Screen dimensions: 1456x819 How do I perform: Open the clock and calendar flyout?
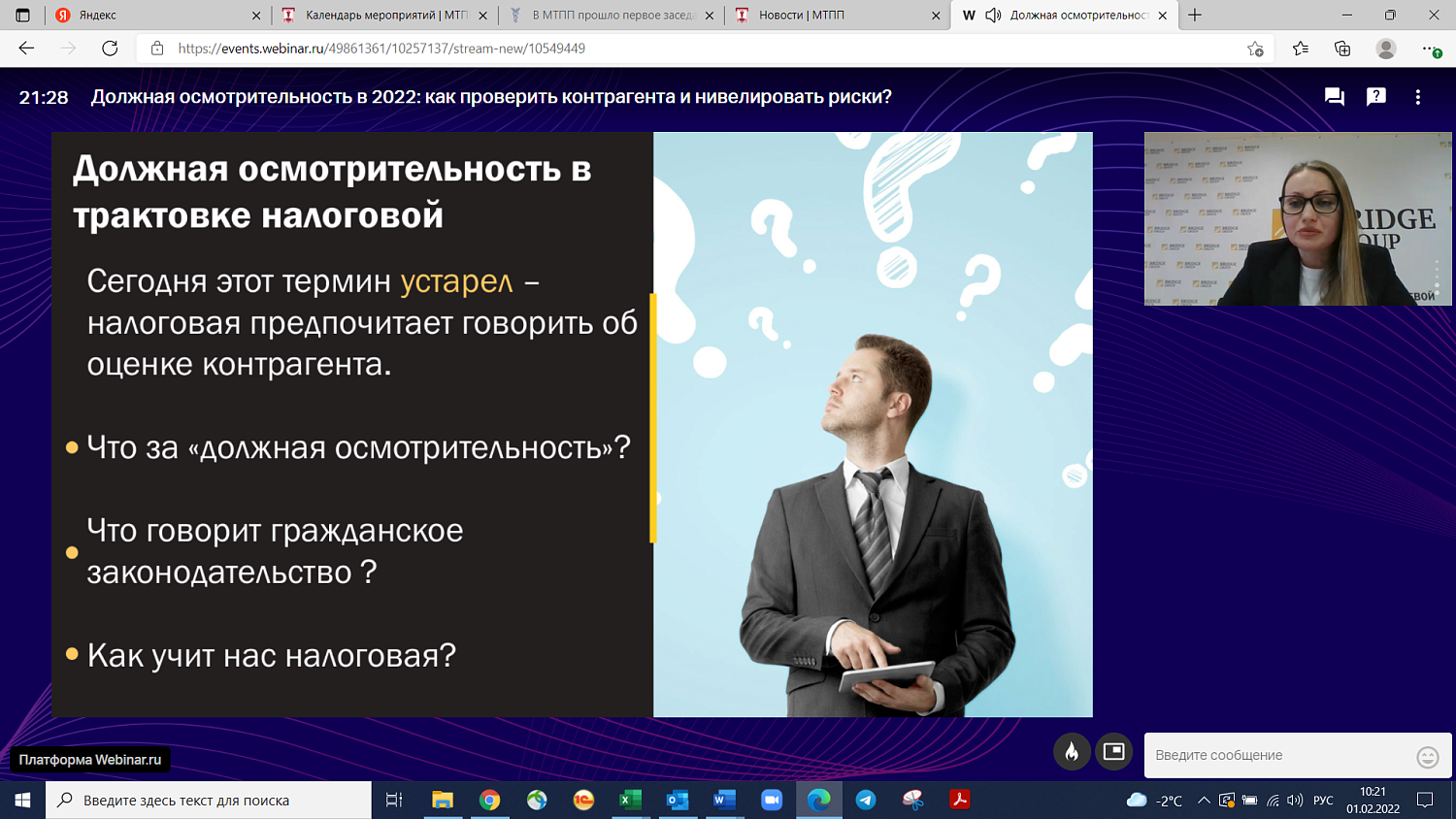click(1373, 801)
